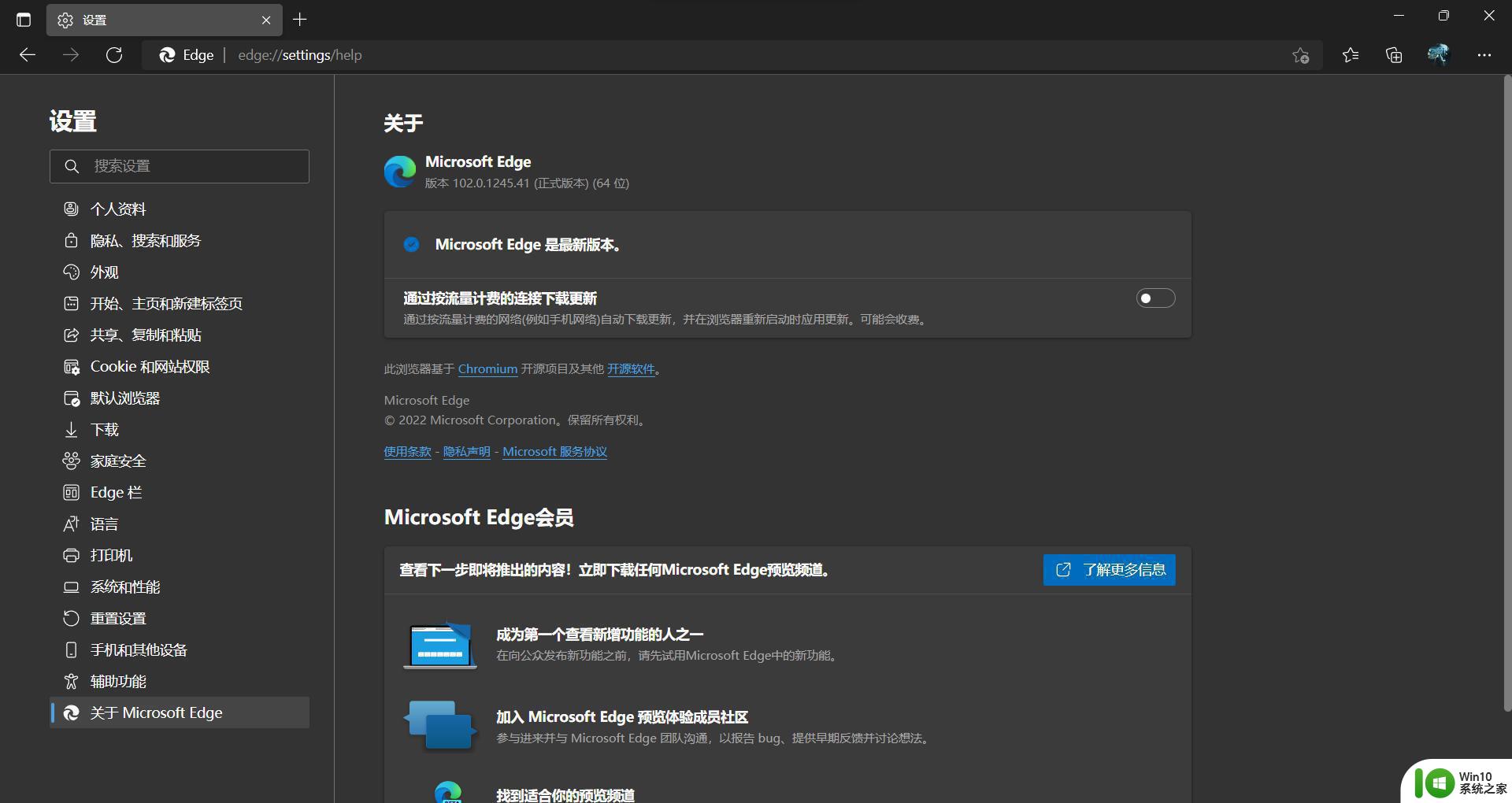Select 关于 Microsoft Edge sidebar item
The image size is (1512, 803).
point(180,712)
